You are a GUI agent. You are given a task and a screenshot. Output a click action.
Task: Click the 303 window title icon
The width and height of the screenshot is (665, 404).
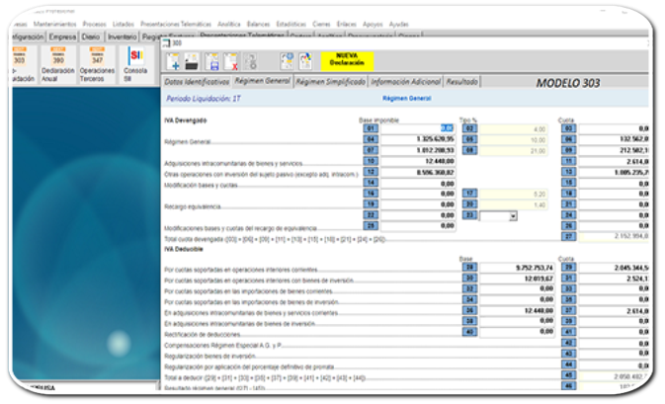pyautogui.click(x=166, y=43)
